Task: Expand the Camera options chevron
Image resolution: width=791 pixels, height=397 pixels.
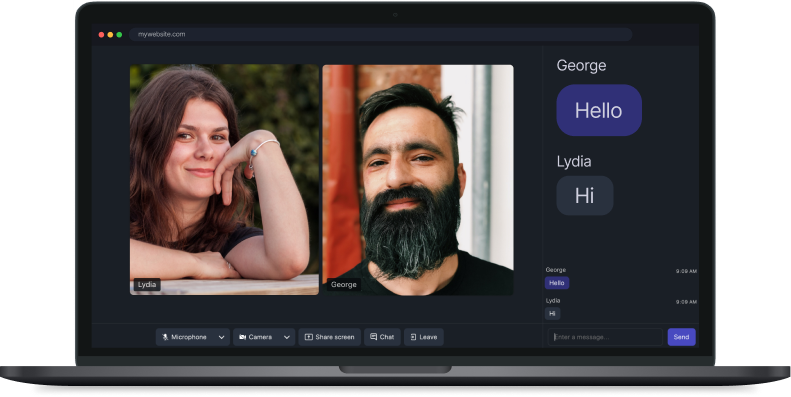Action: [287, 337]
